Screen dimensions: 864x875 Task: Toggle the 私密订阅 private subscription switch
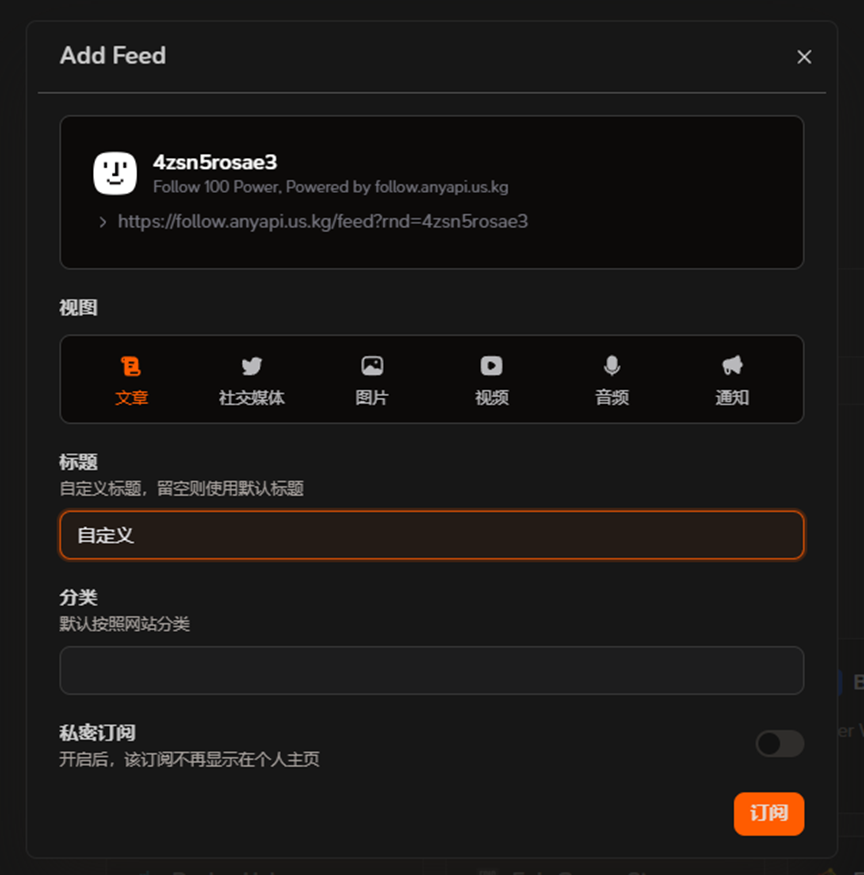click(x=780, y=743)
